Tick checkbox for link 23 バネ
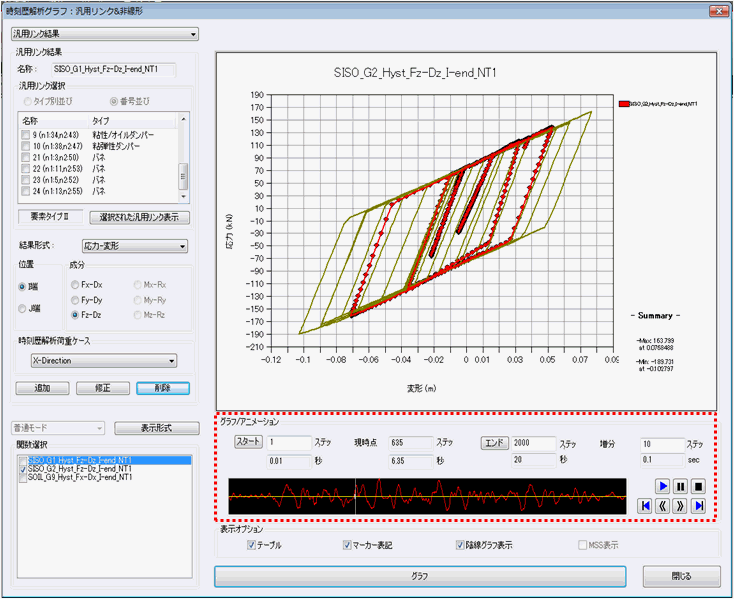 tap(25, 180)
